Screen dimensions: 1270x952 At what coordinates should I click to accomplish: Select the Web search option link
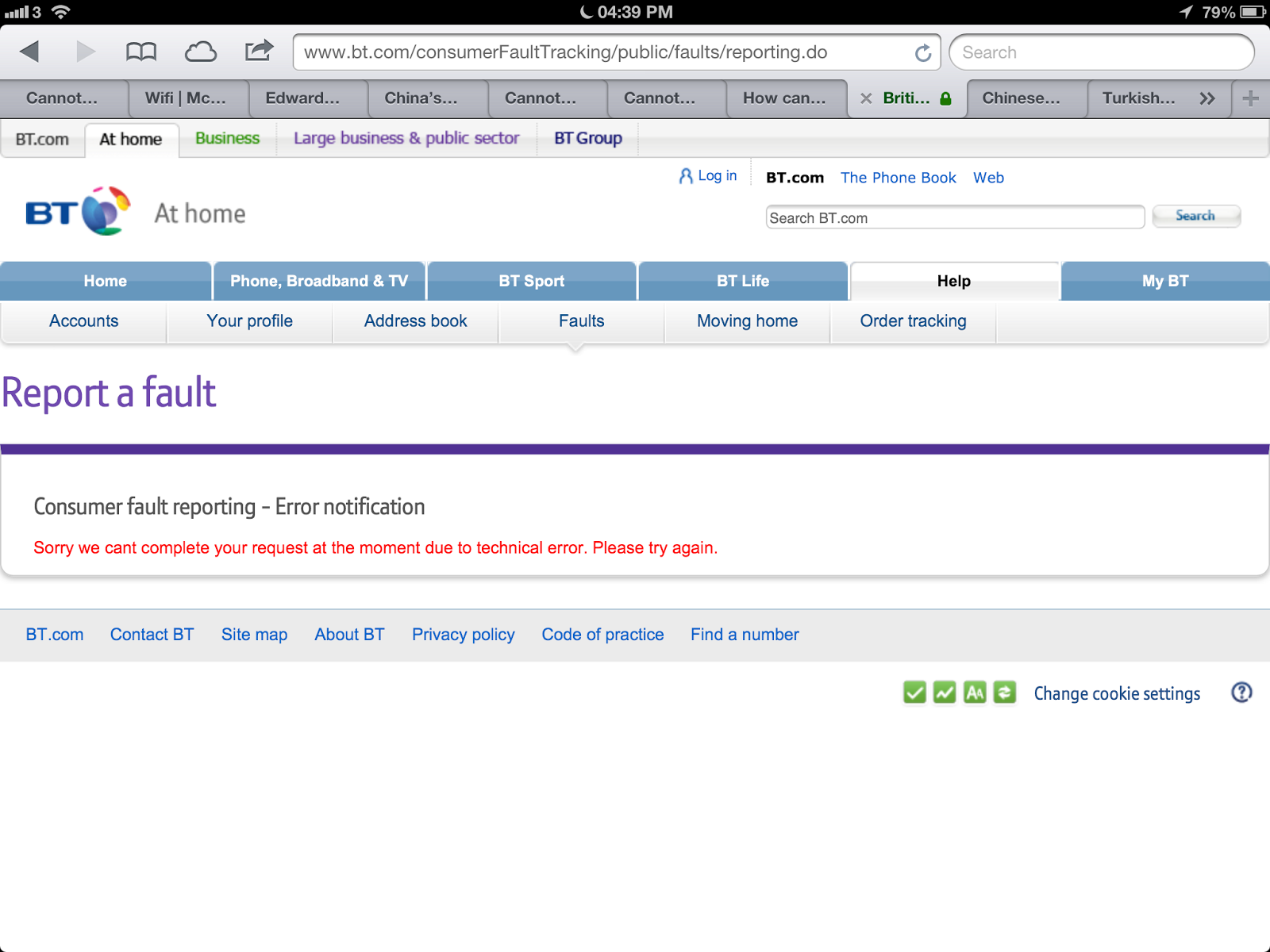coord(989,178)
